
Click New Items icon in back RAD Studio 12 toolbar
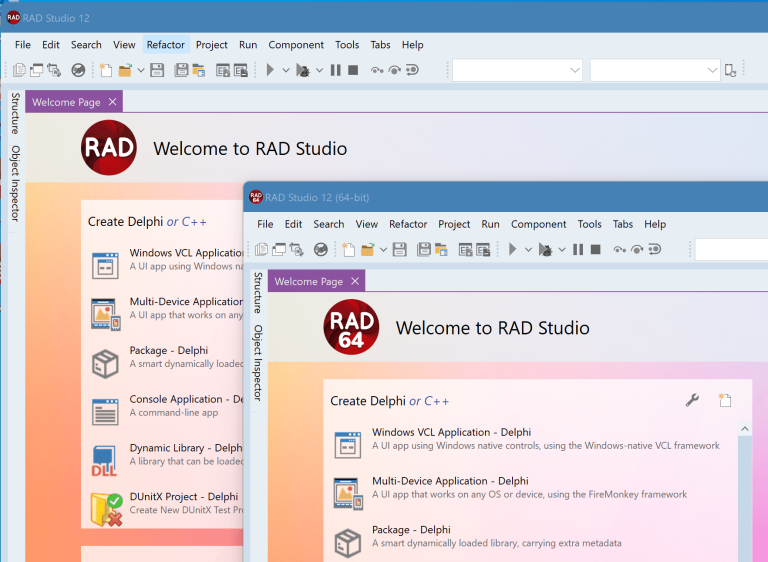coord(105,70)
